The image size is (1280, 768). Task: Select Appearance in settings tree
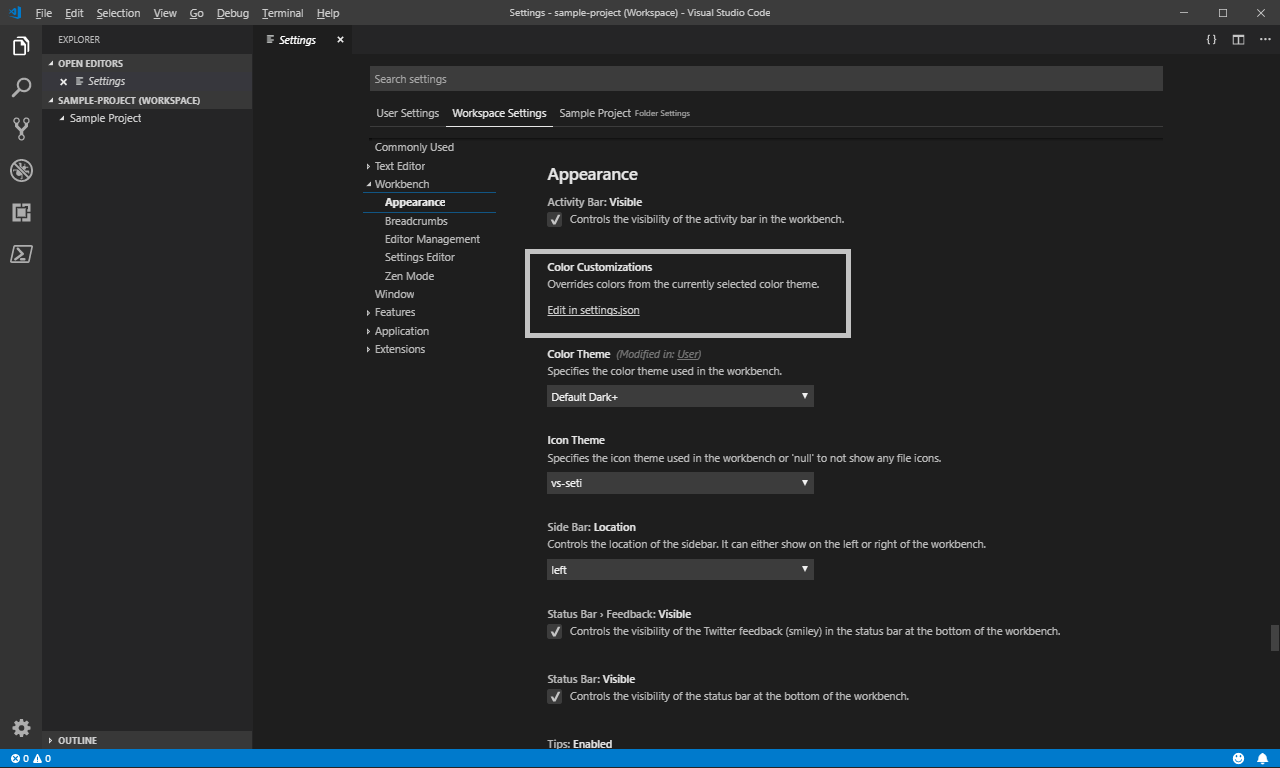click(x=414, y=202)
